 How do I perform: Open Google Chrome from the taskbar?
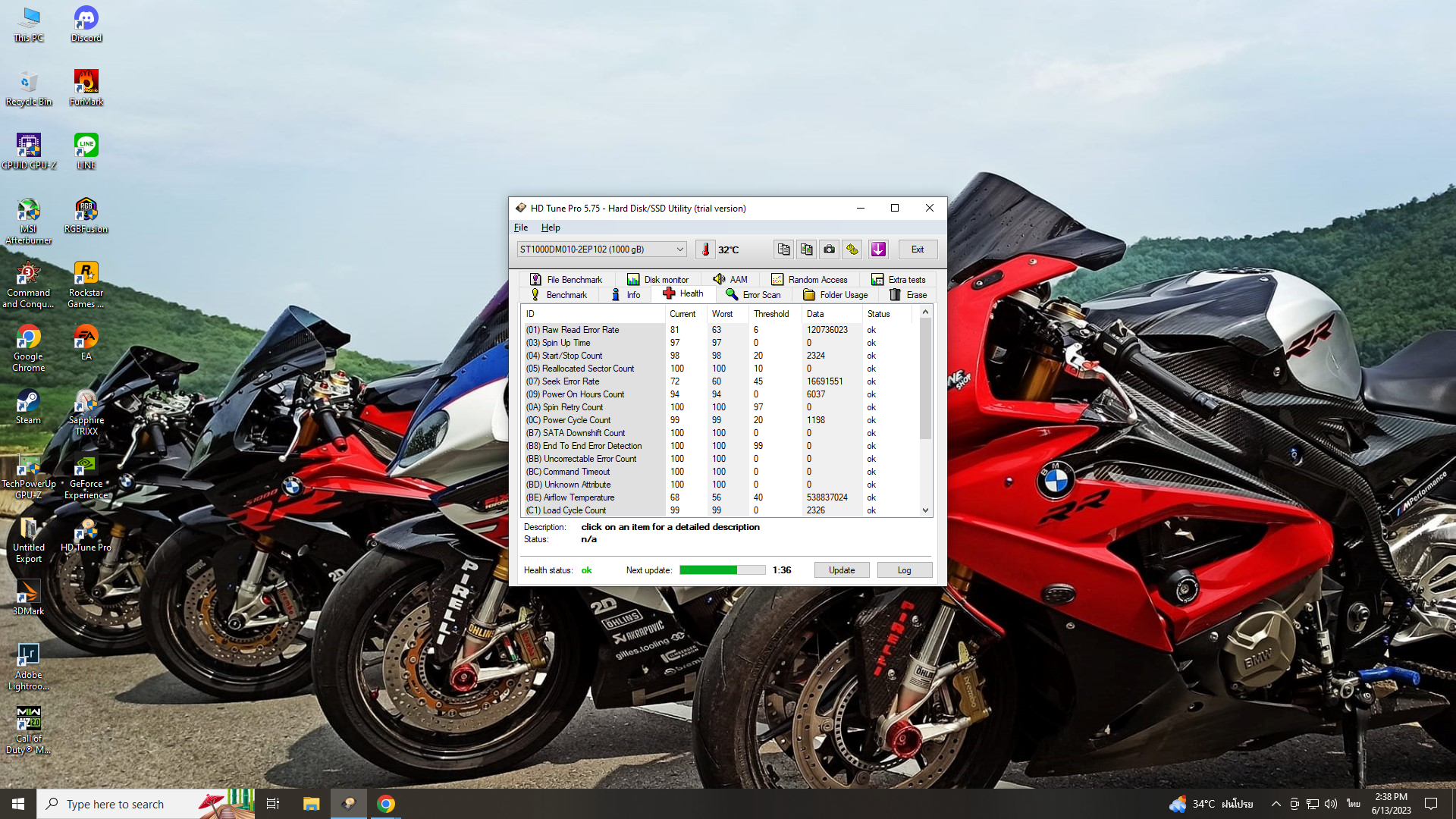386,804
